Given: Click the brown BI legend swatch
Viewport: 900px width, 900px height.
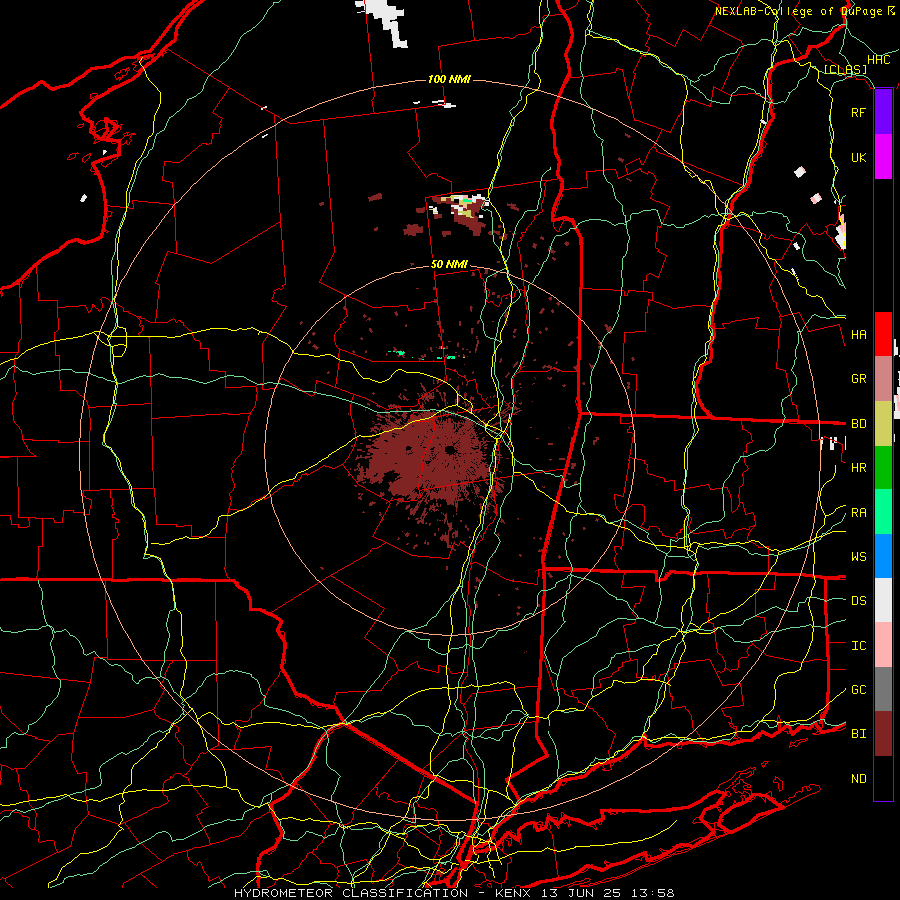Looking at the screenshot, I should click(883, 734).
